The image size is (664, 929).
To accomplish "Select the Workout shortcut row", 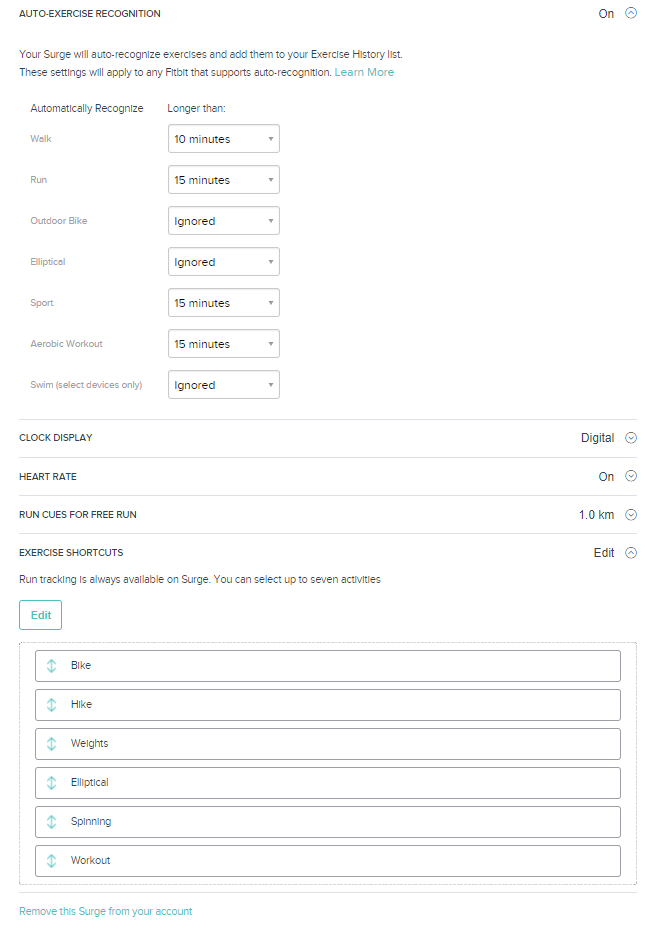I will [328, 861].
